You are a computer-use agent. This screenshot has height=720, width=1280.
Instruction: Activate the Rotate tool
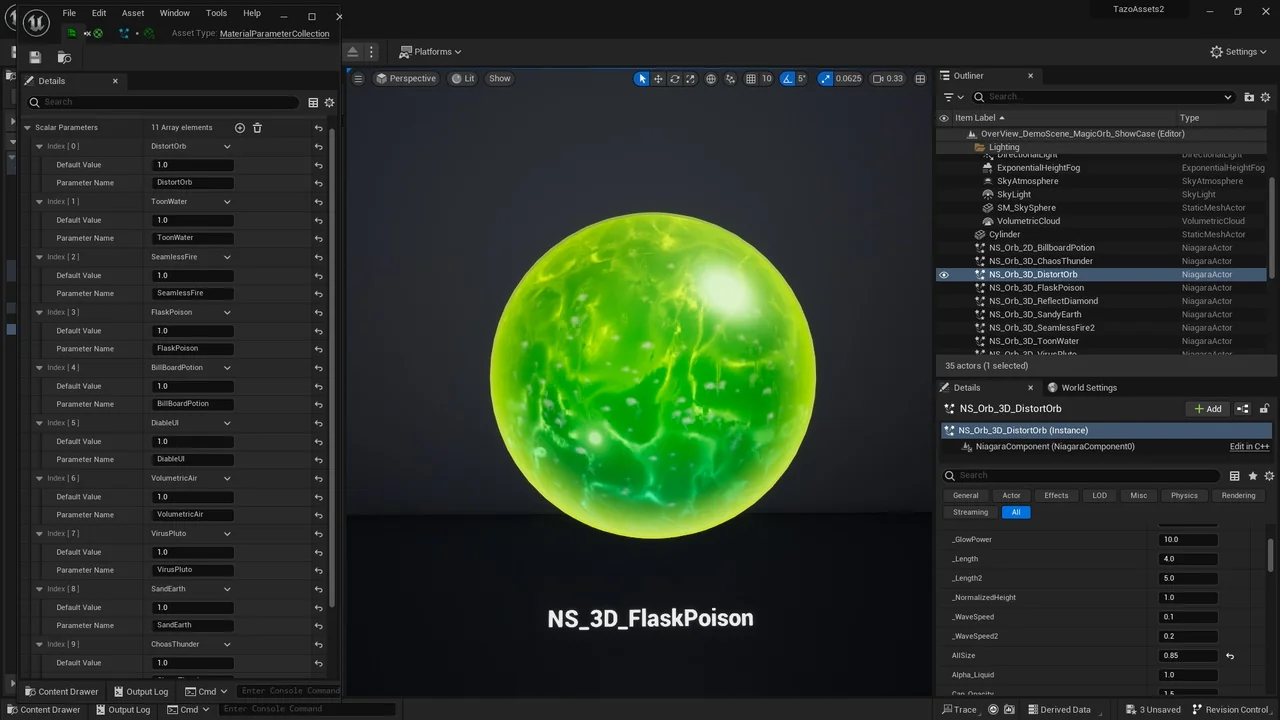(675, 78)
